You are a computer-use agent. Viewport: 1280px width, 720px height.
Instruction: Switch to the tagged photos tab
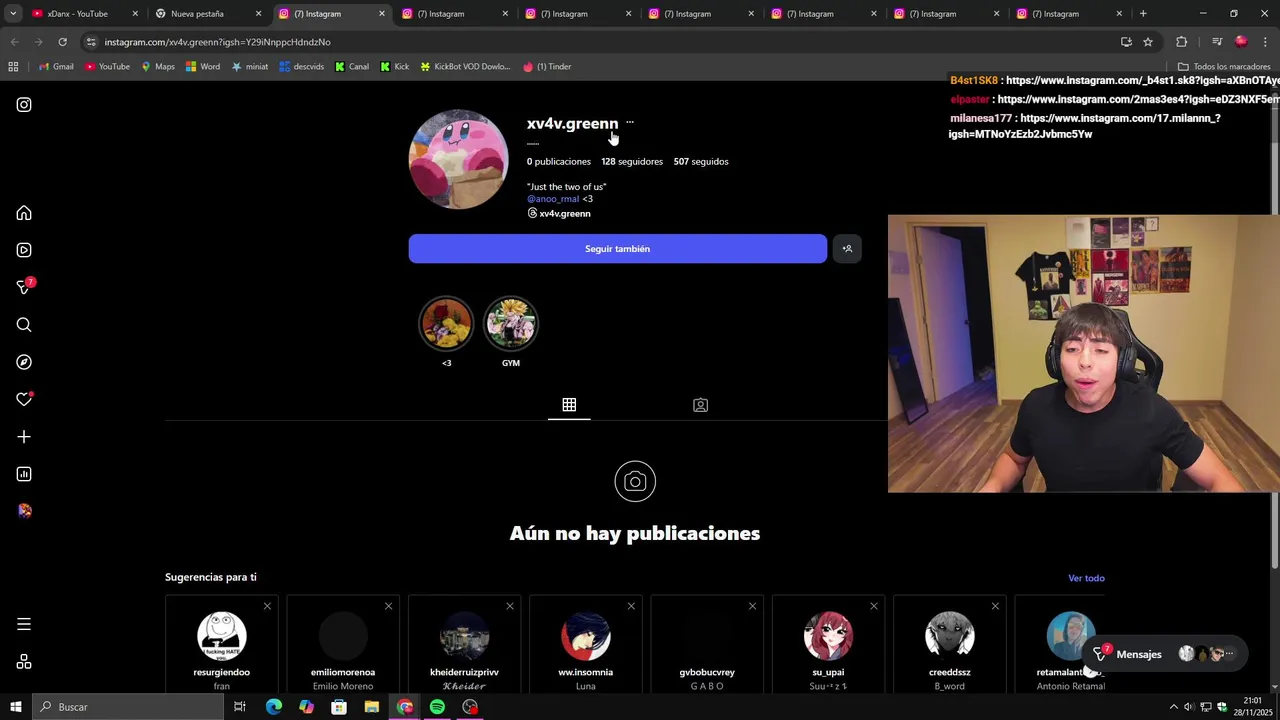pyautogui.click(x=700, y=405)
